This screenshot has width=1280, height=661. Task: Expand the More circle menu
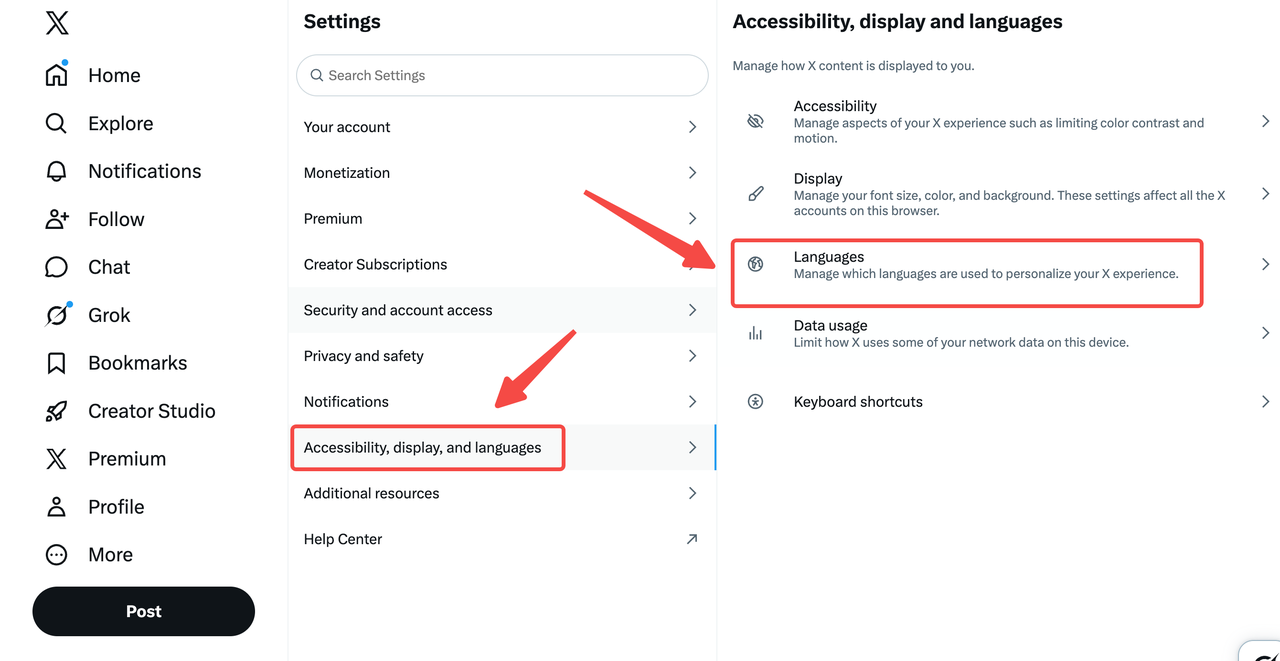coord(57,555)
